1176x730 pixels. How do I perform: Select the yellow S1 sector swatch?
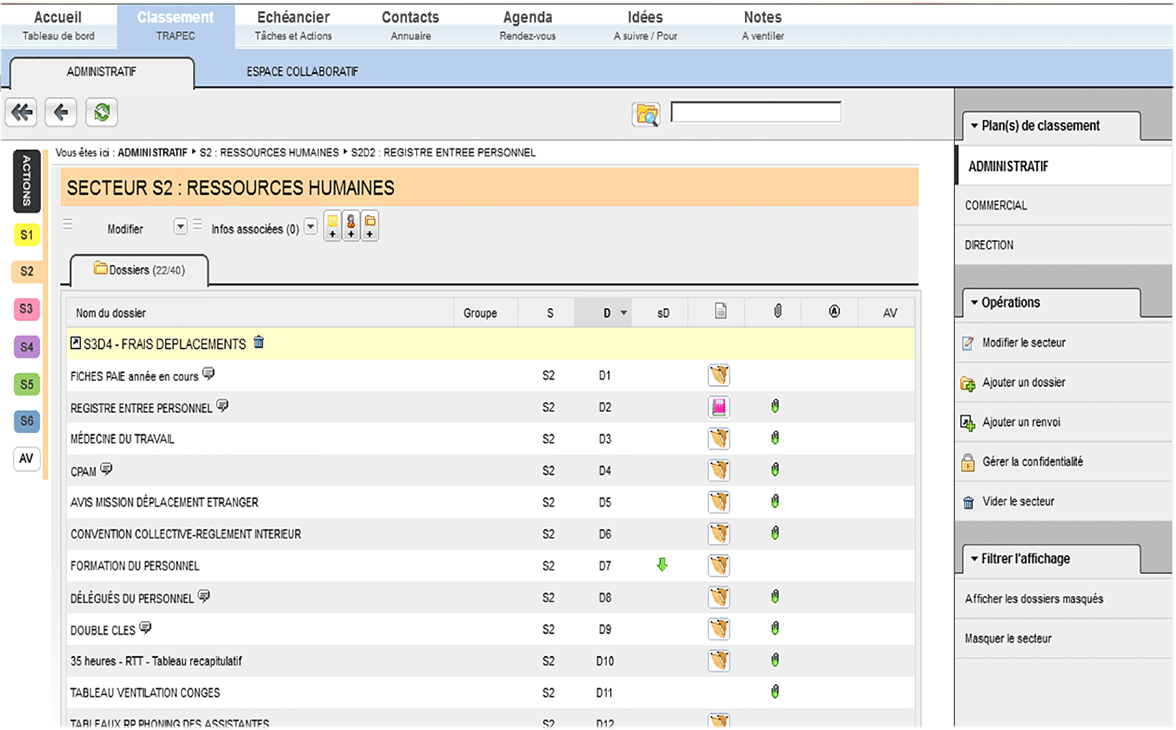27,235
